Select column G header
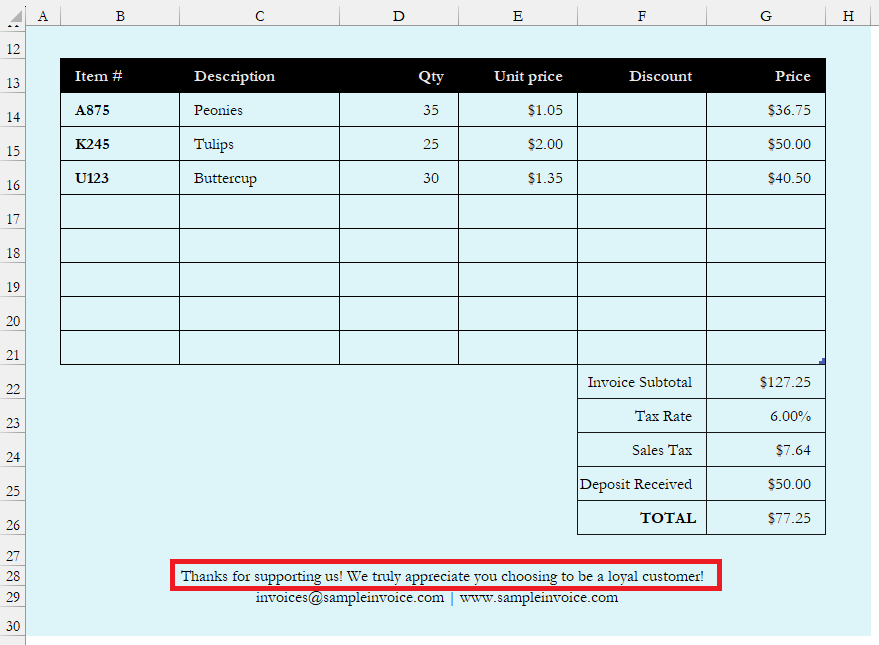879x645 pixels. (766, 16)
